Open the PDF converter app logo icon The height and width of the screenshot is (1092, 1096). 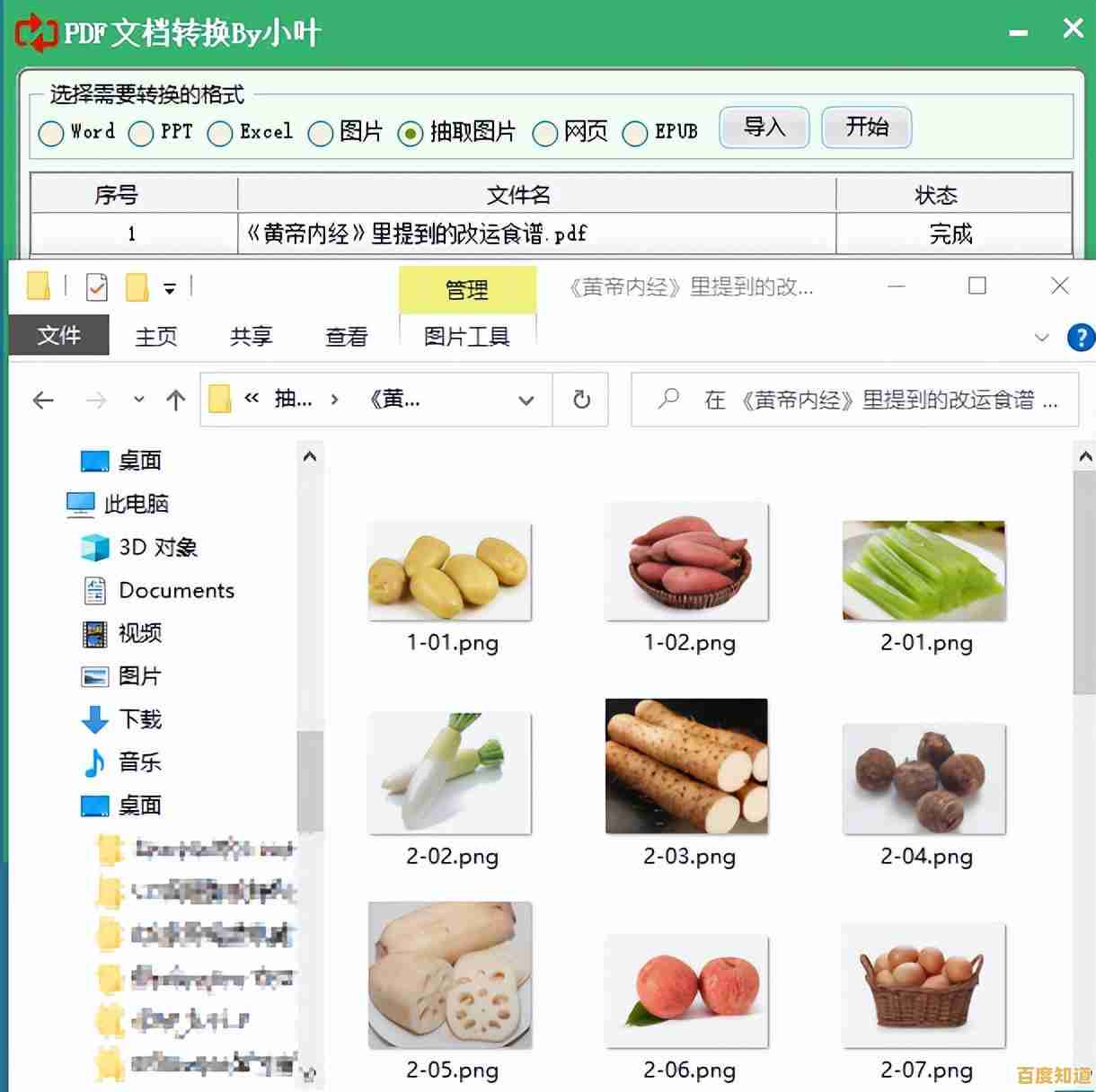point(34,31)
